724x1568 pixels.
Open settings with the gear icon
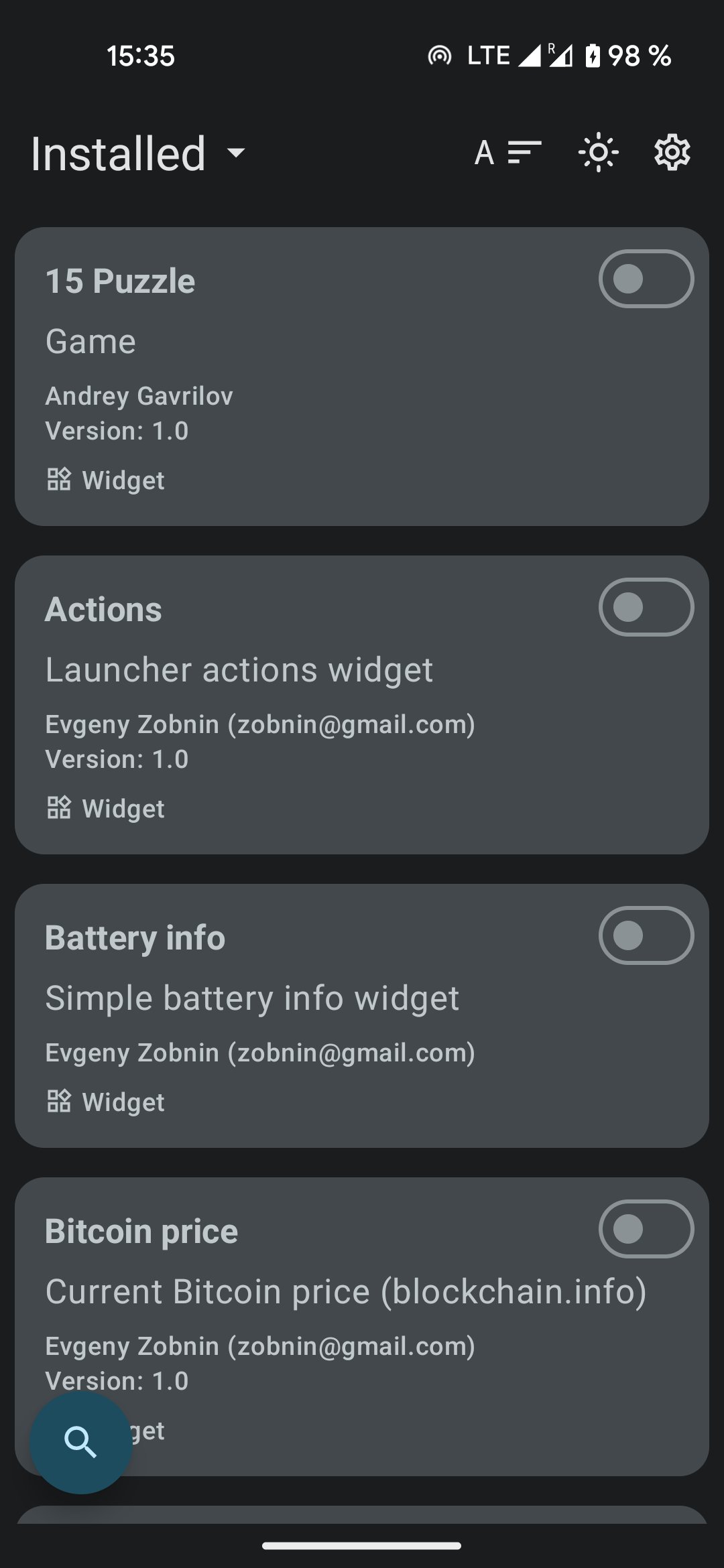[672, 153]
